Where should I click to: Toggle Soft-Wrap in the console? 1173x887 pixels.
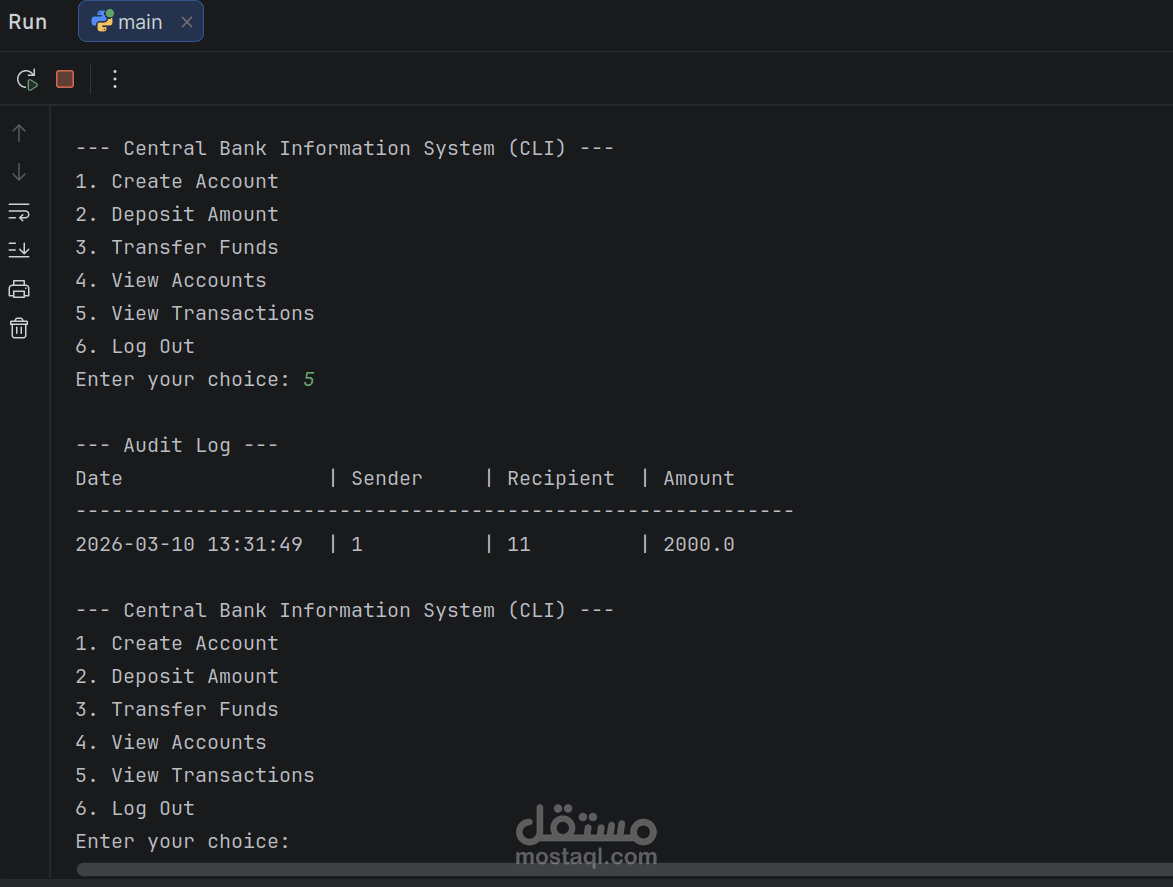(19, 212)
